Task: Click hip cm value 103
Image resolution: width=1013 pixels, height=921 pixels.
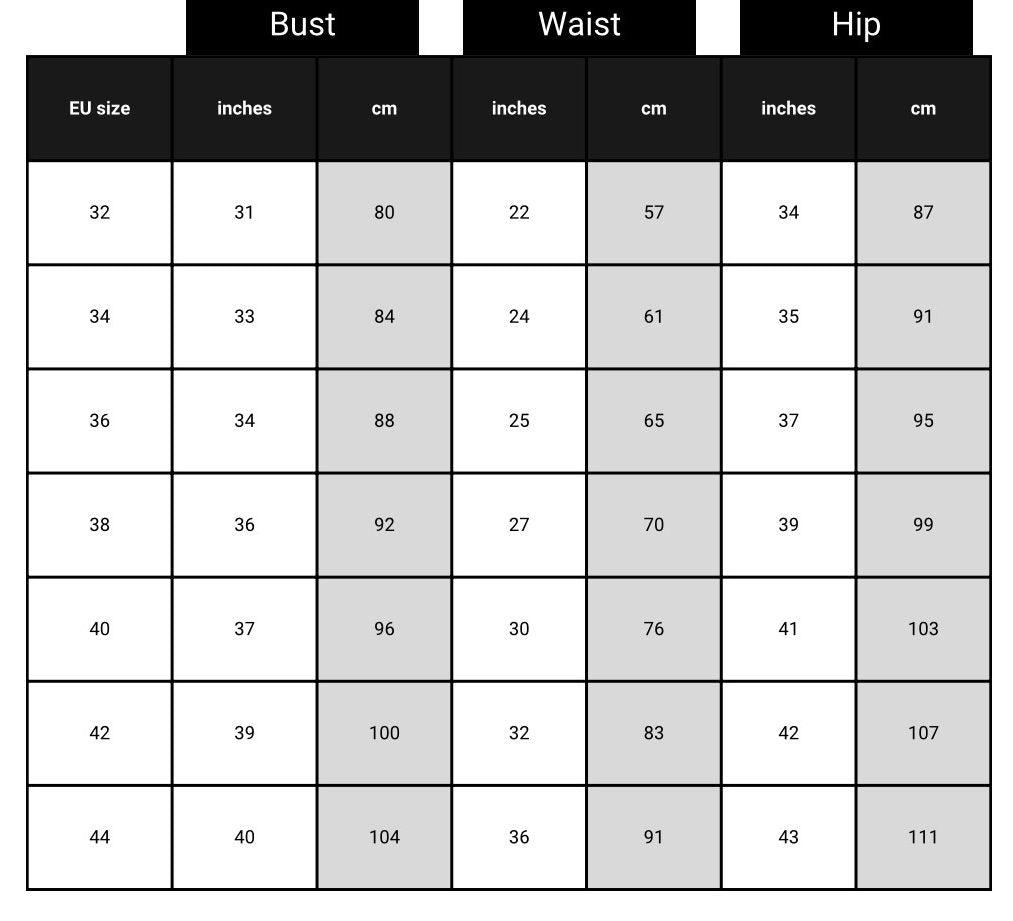Action: (923, 629)
